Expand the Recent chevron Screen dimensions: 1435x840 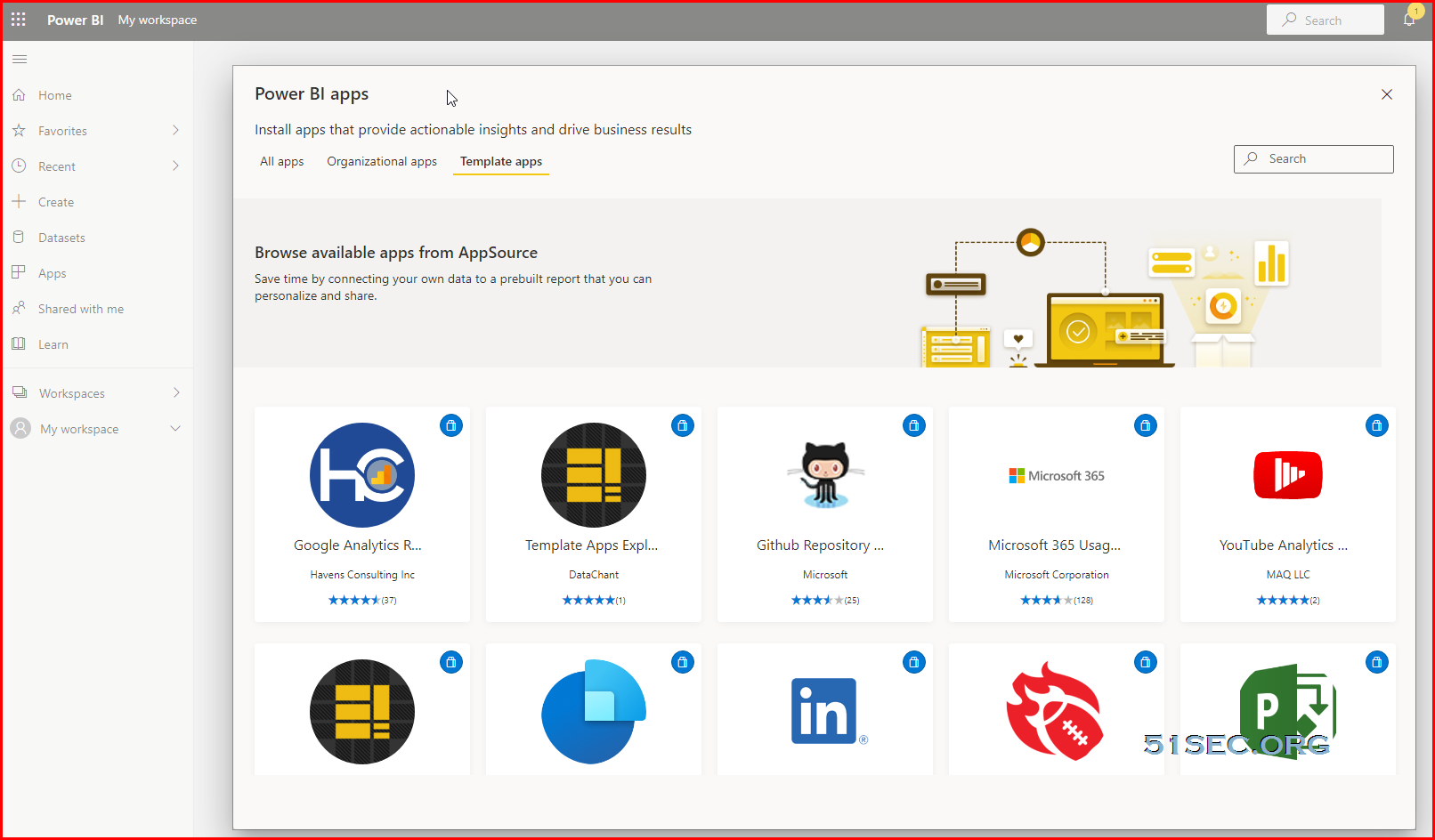[175, 166]
